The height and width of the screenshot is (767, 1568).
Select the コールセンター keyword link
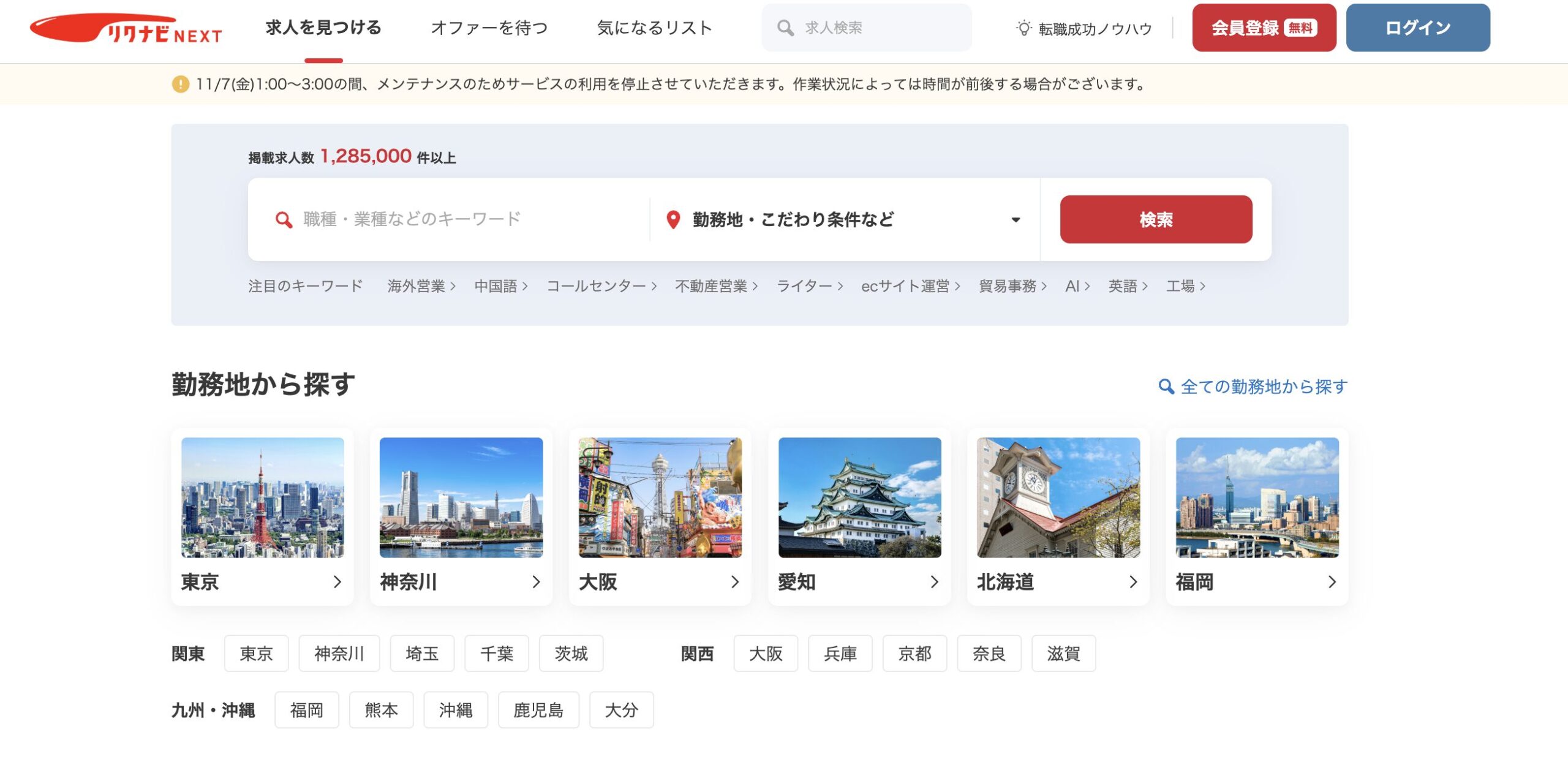pyautogui.click(x=598, y=285)
